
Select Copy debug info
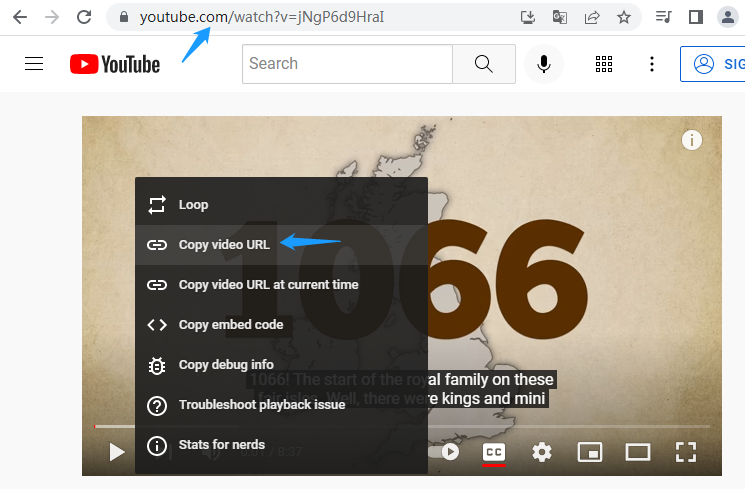[281, 364]
